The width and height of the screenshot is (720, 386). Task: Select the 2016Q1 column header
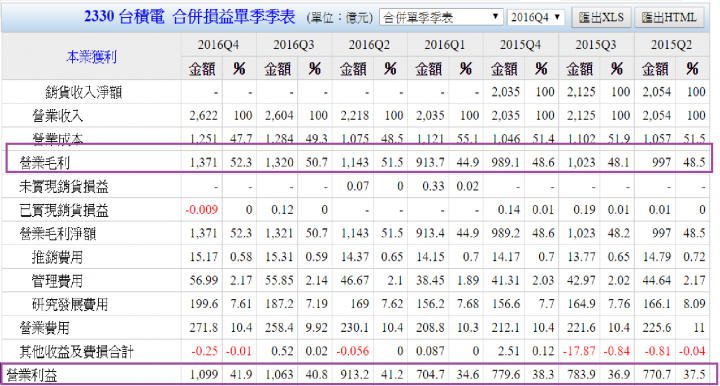tap(444, 45)
